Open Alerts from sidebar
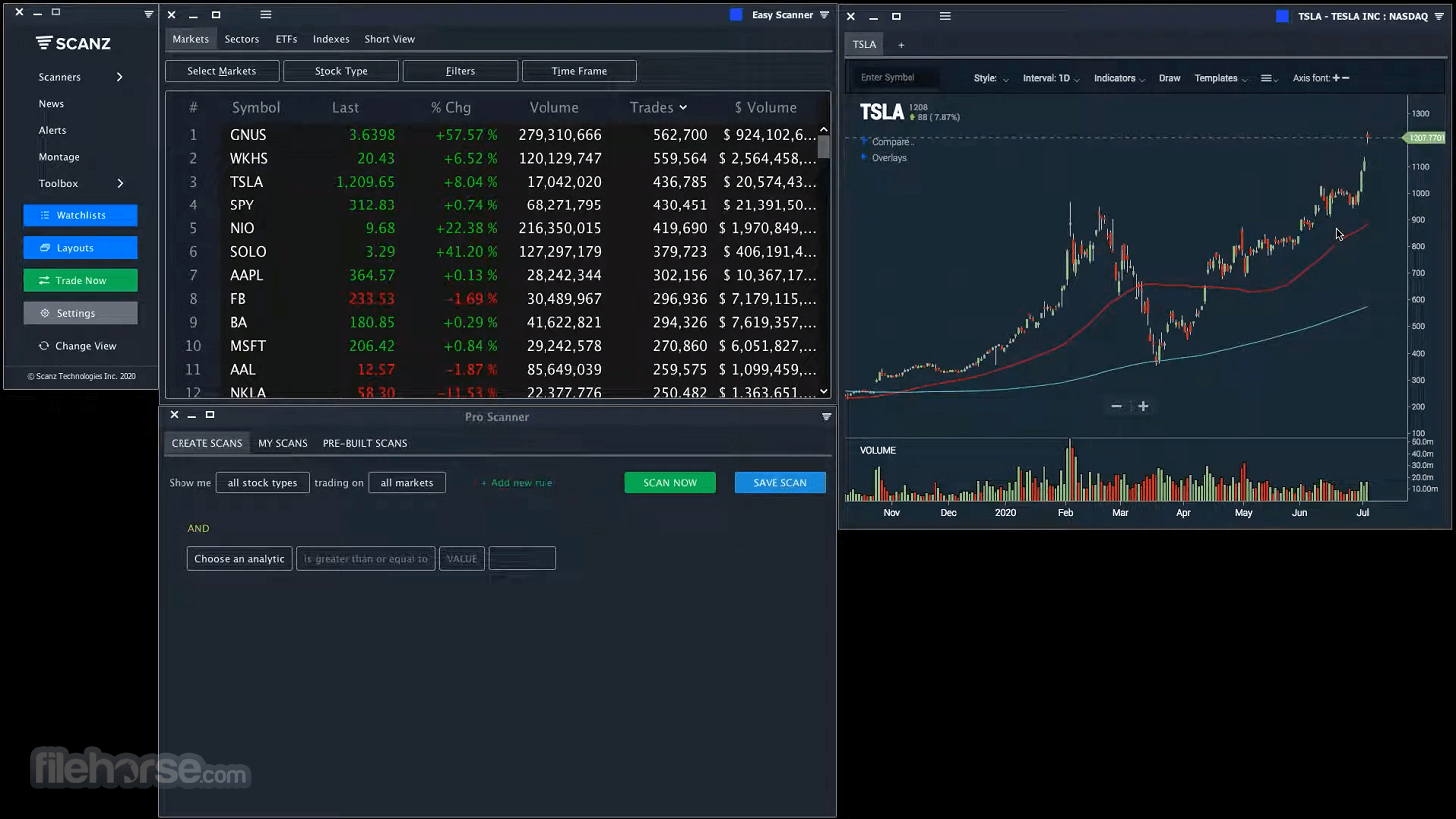 pyautogui.click(x=52, y=130)
